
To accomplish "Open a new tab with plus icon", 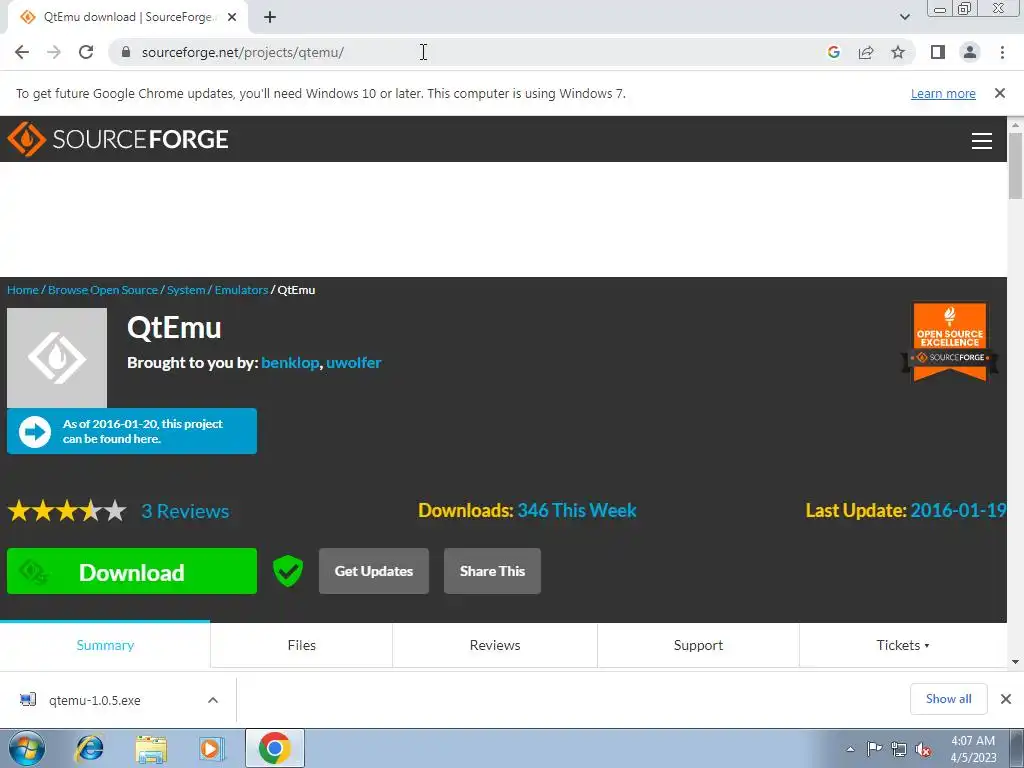I will tap(270, 17).
